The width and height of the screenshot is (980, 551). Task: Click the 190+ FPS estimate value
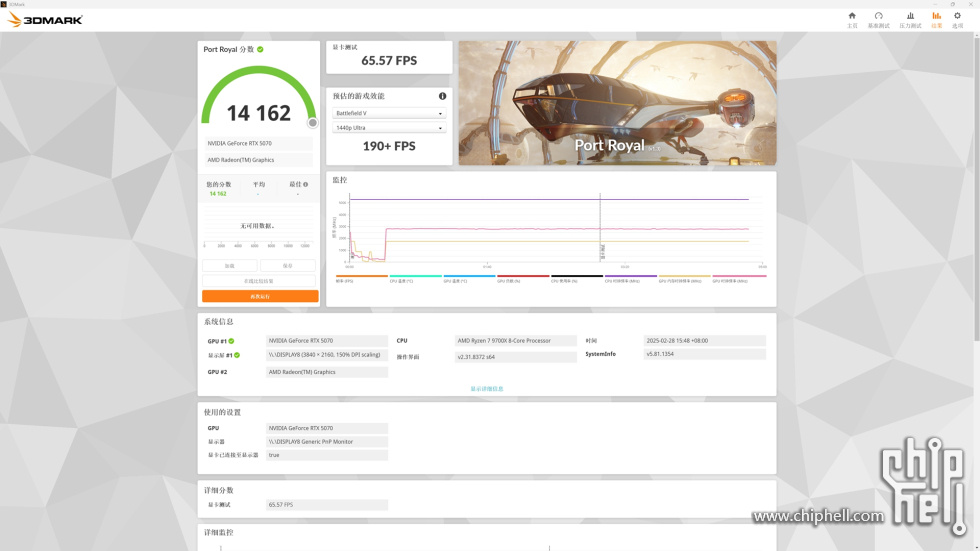[x=389, y=146]
